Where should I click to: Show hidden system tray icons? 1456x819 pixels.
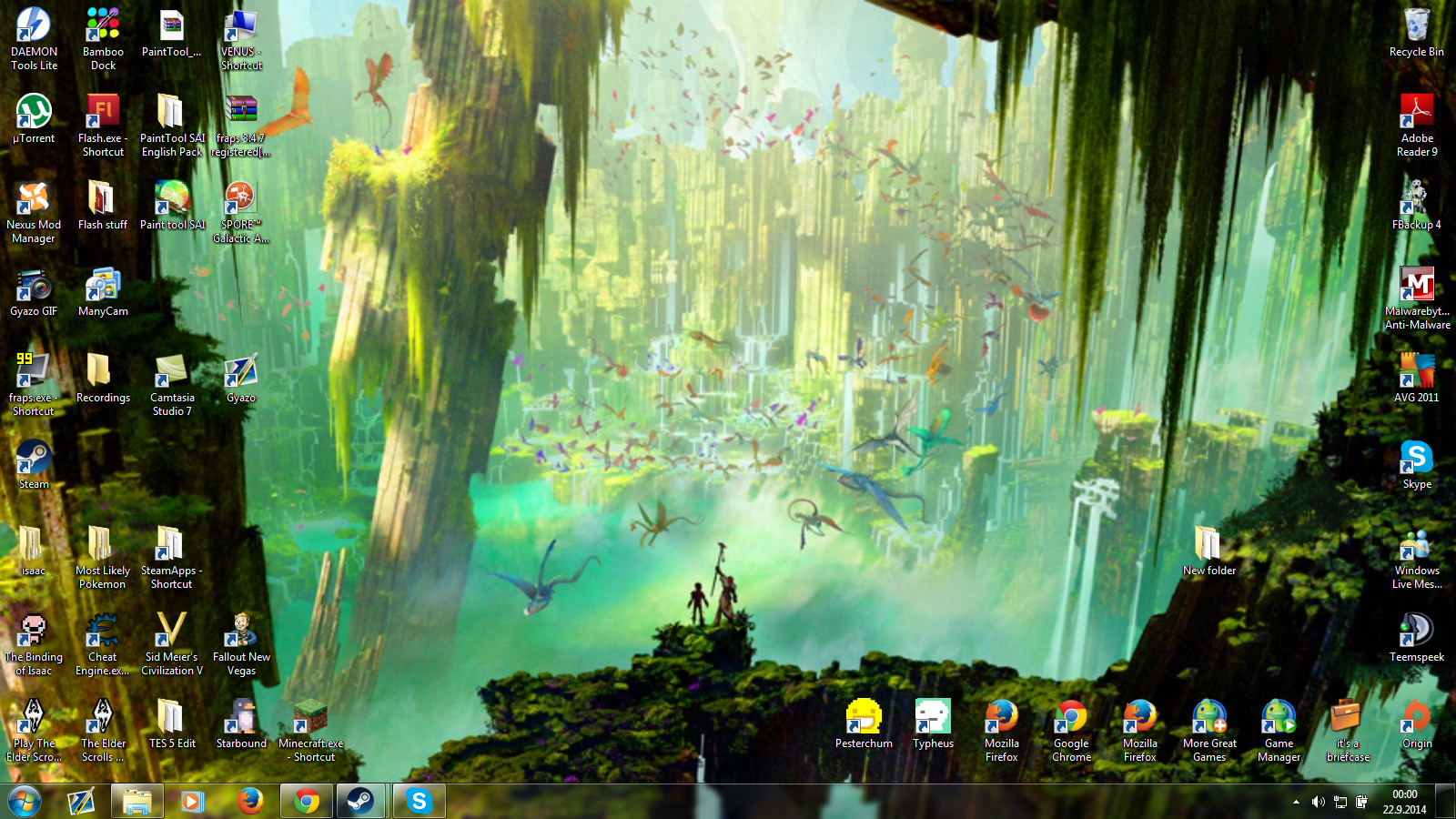tap(1296, 802)
